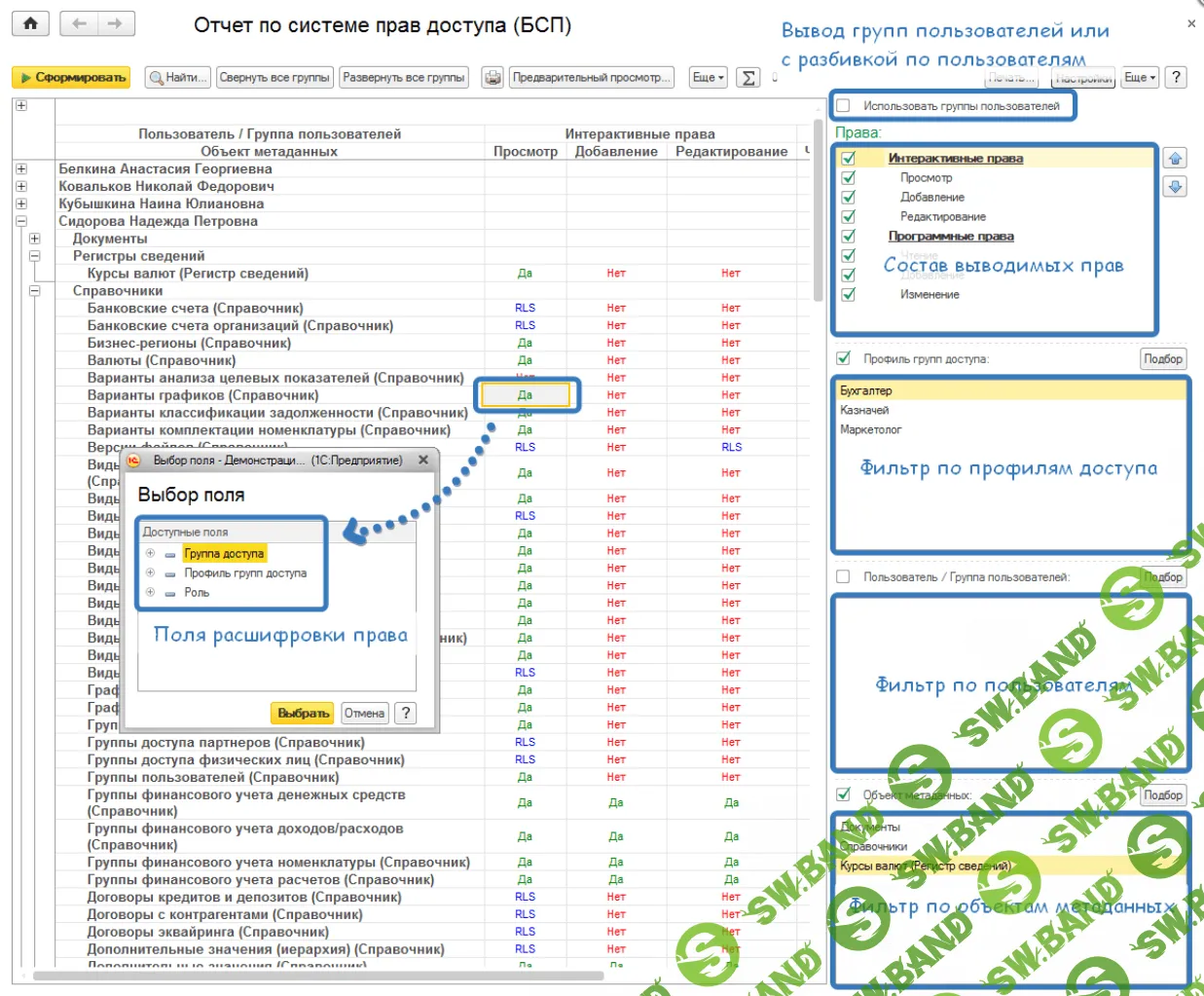
Task: Click the Home icon button
Action: click(30, 23)
